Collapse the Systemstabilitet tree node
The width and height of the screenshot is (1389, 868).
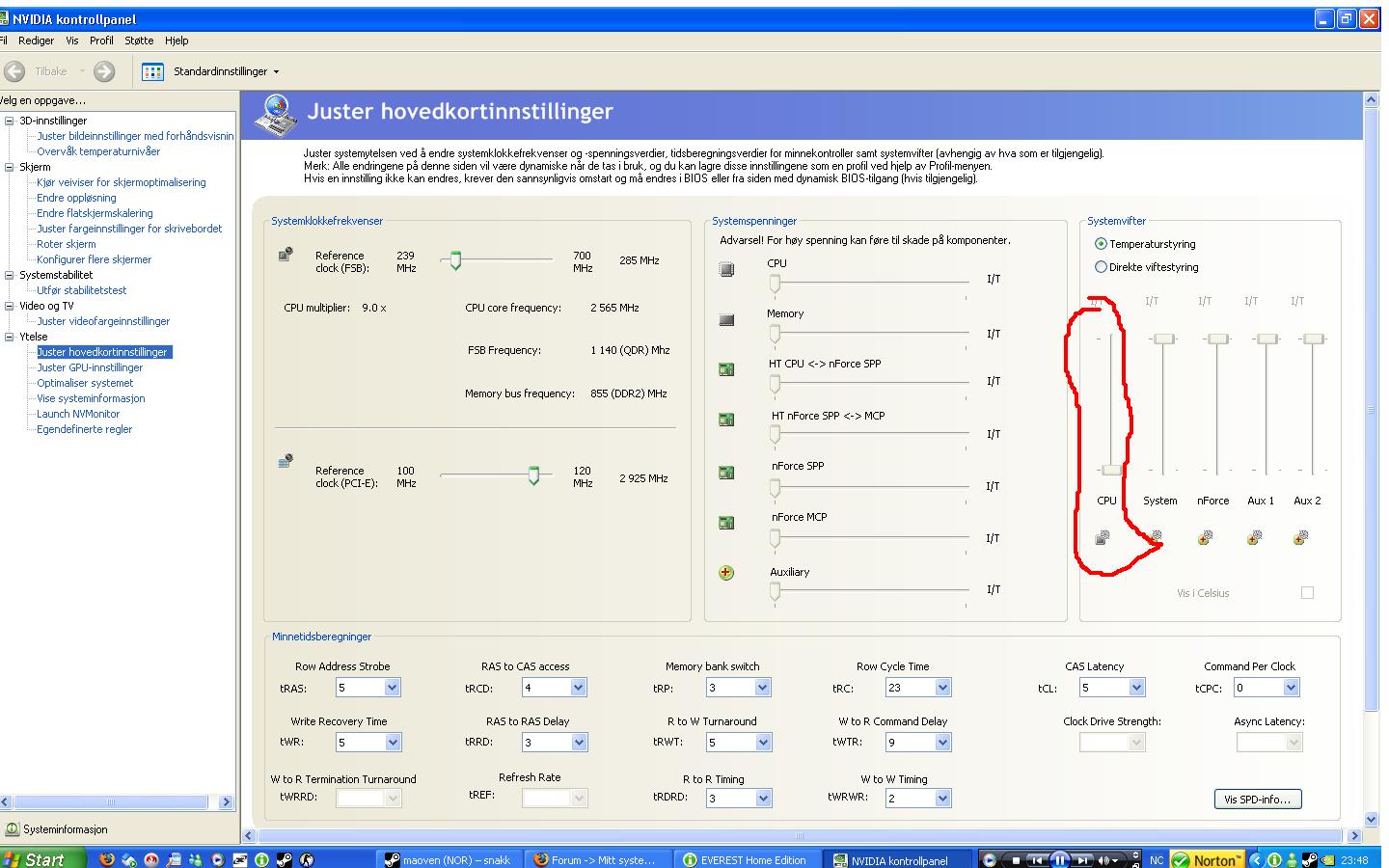[x=10, y=275]
